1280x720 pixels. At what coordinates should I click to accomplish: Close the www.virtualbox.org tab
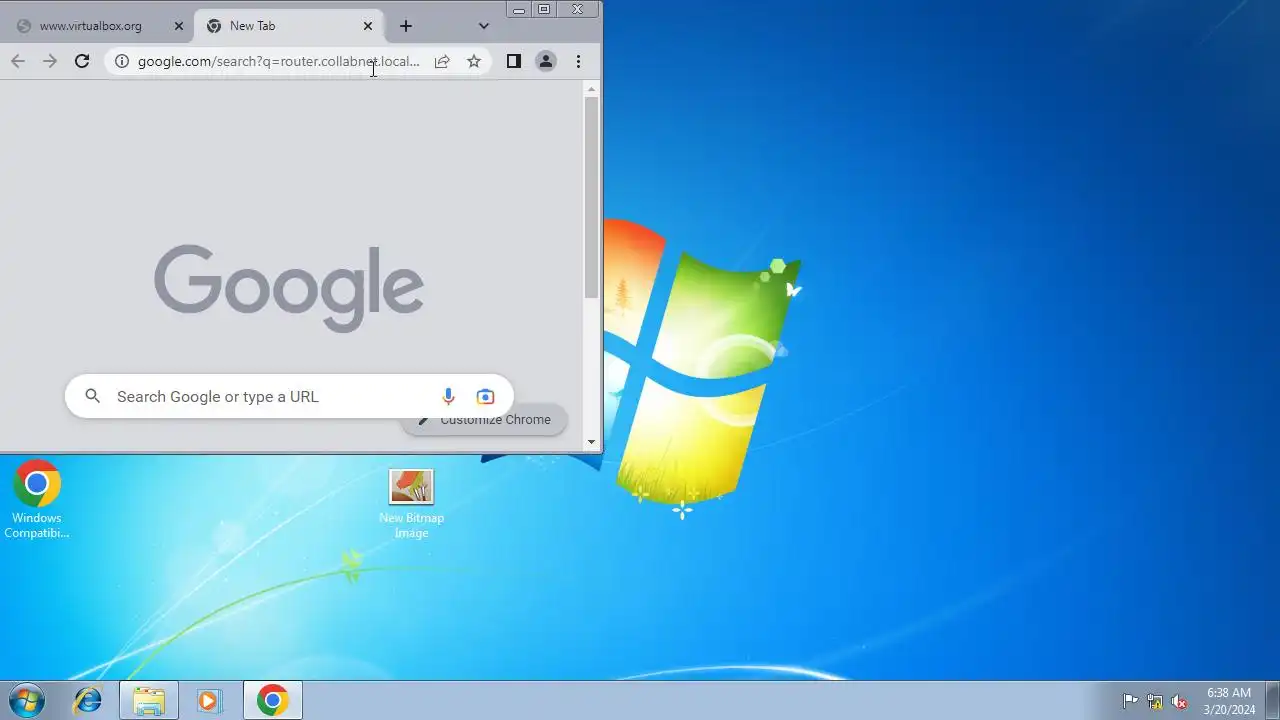[179, 26]
